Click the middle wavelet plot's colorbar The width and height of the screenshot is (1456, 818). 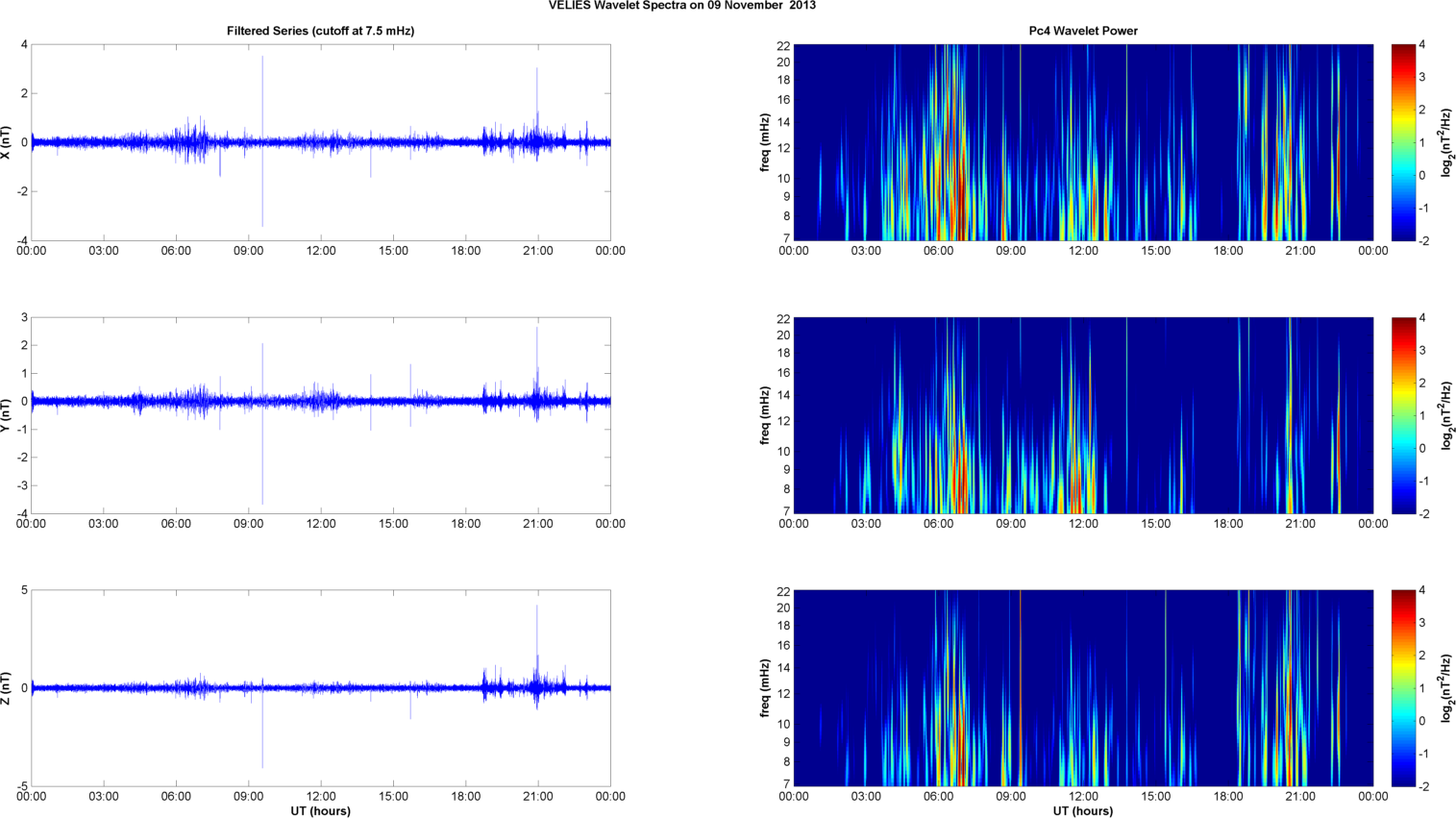click(1403, 415)
